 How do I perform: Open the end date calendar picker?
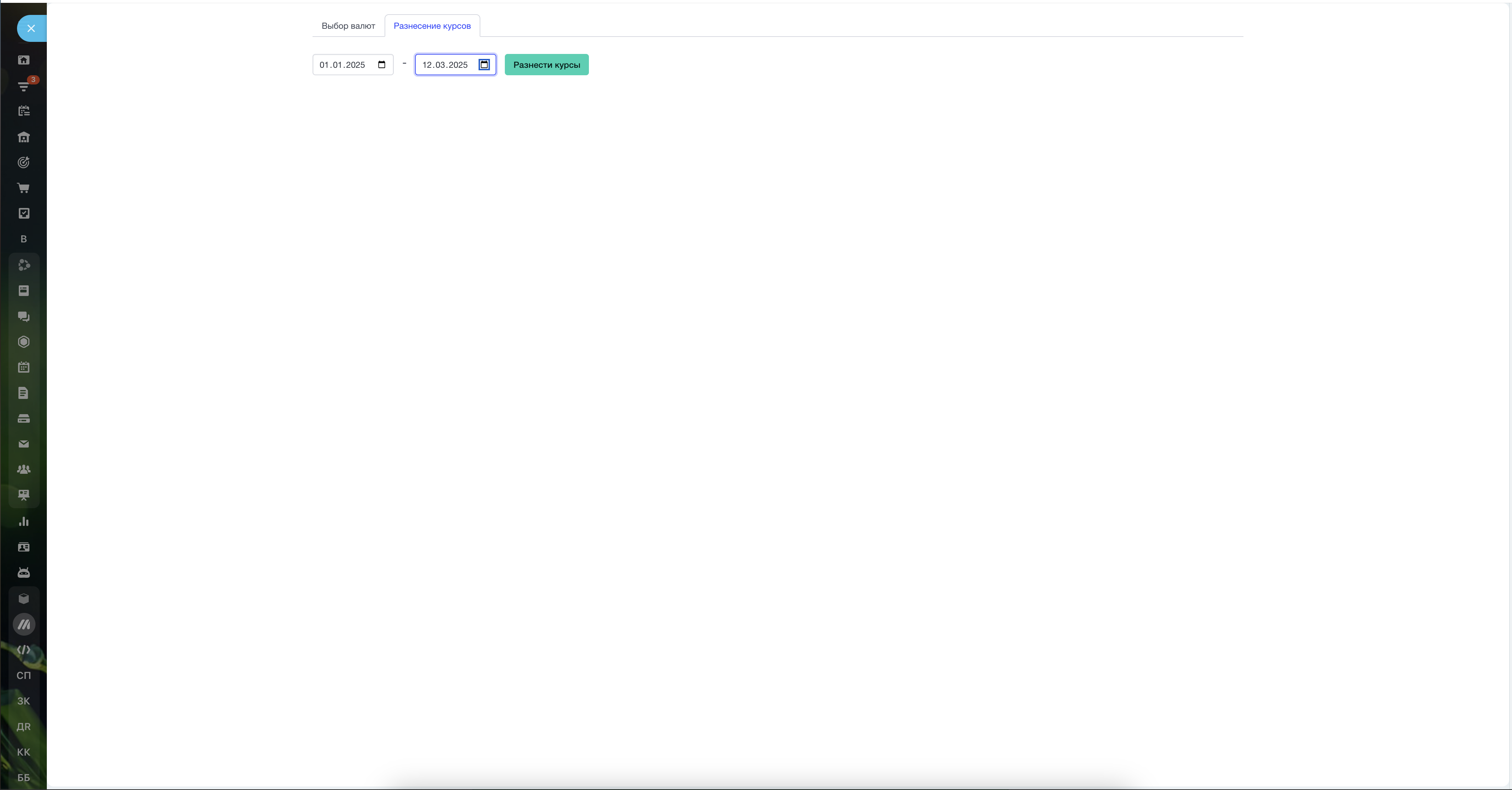coord(484,65)
